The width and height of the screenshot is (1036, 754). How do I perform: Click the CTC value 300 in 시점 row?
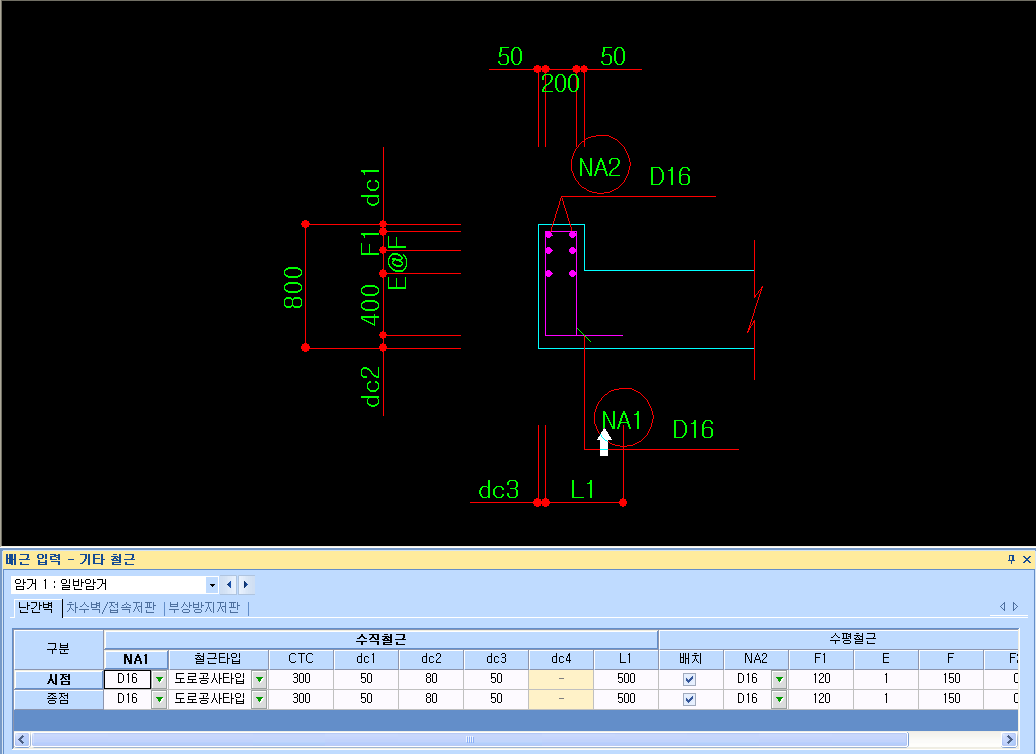coord(301,679)
